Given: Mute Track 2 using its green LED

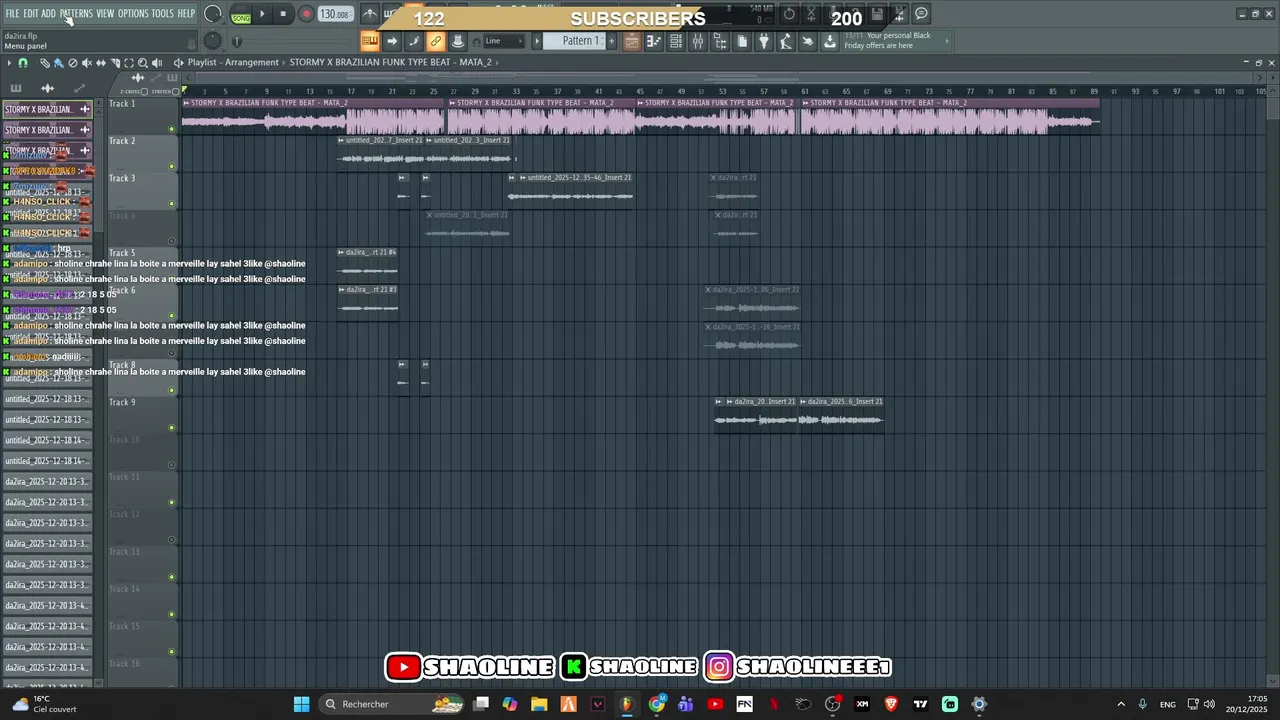Looking at the screenshot, I should coord(172,166).
